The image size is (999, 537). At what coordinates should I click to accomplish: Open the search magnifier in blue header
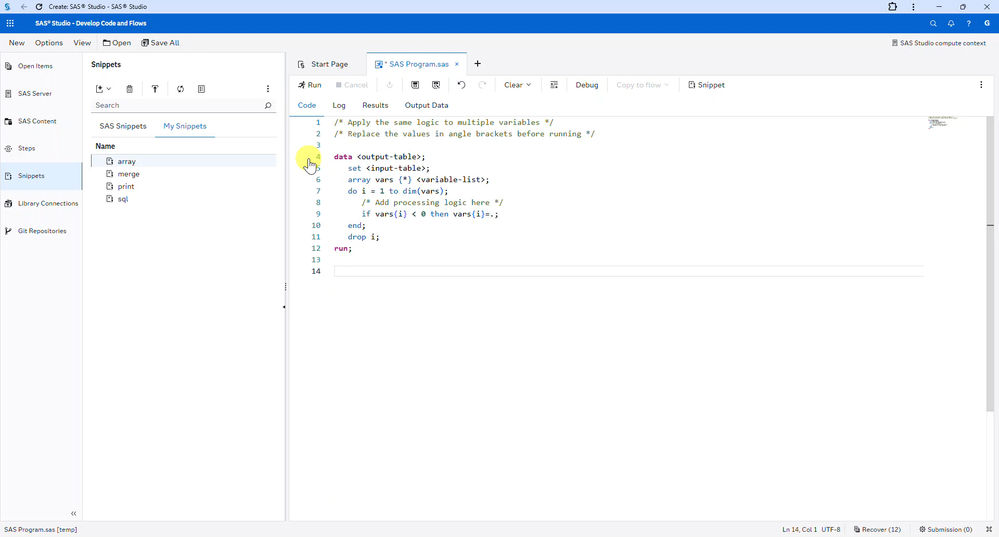tap(933, 24)
